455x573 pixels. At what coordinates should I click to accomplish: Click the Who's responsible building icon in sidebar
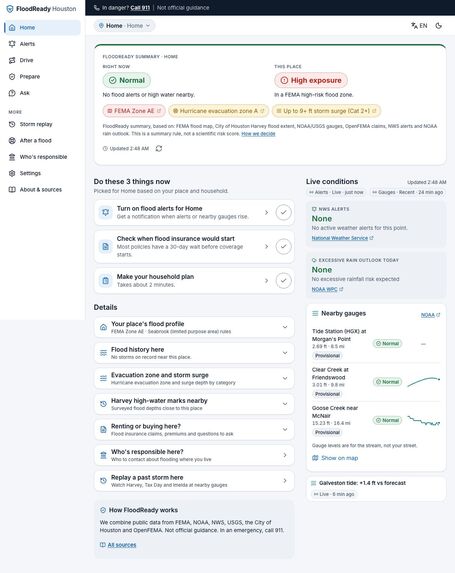click(x=12, y=157)
